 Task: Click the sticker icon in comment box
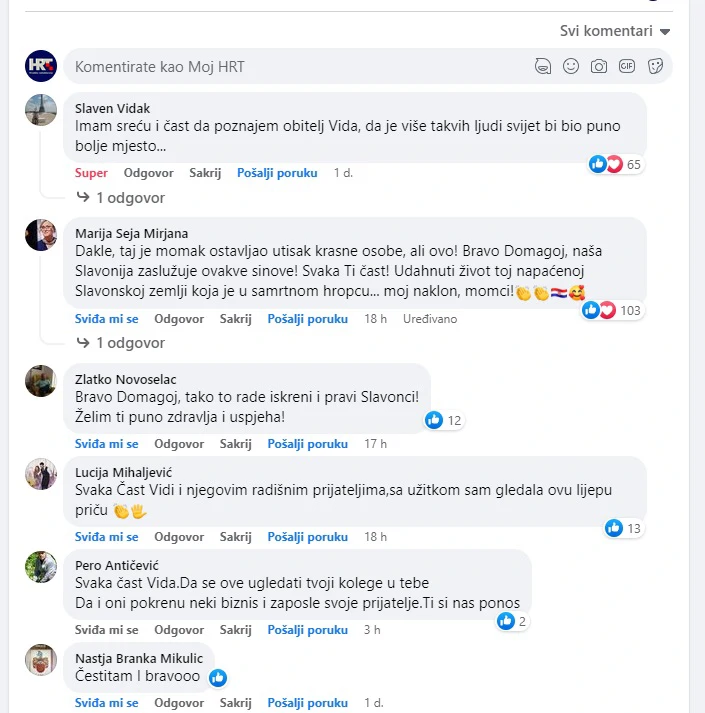click(655, 67)
